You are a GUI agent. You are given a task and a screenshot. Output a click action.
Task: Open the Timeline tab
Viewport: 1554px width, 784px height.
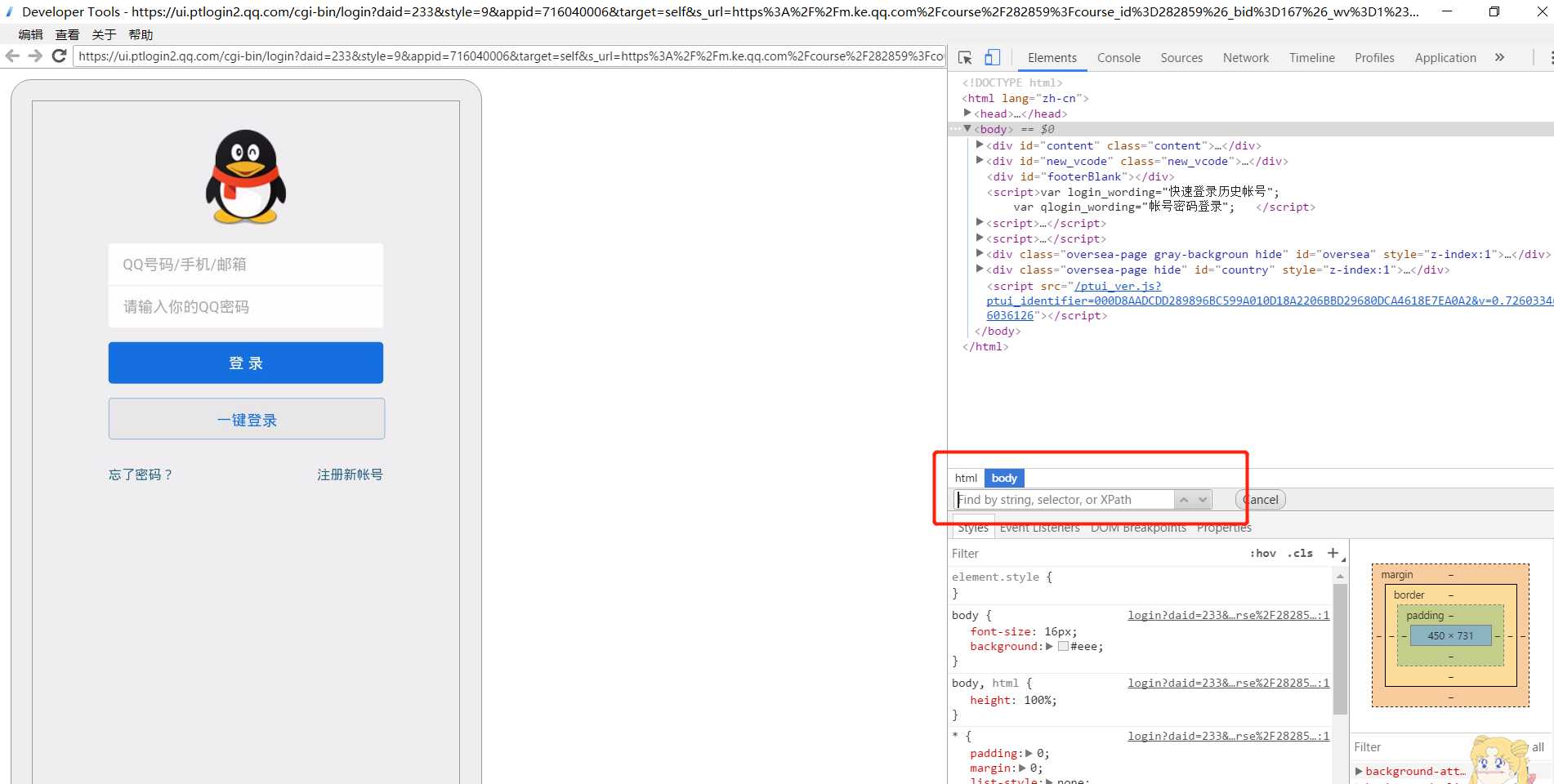coord(1312,57)
